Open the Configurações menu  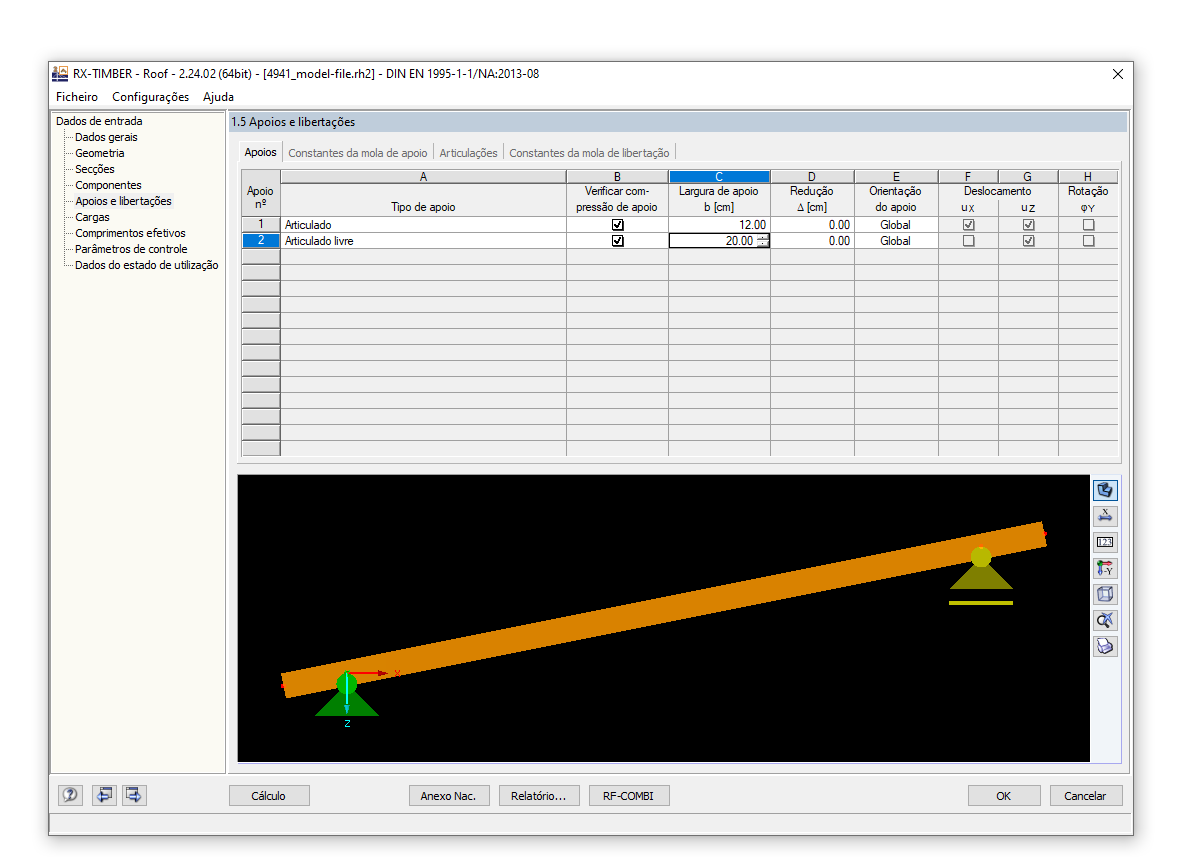[150, 97]
